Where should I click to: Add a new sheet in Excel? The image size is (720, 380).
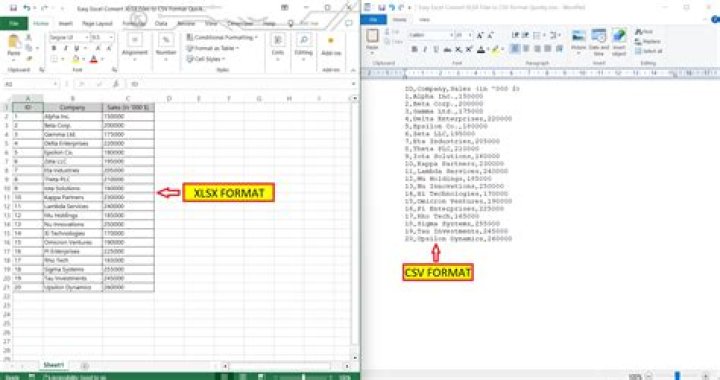click(x=85, y=366)
